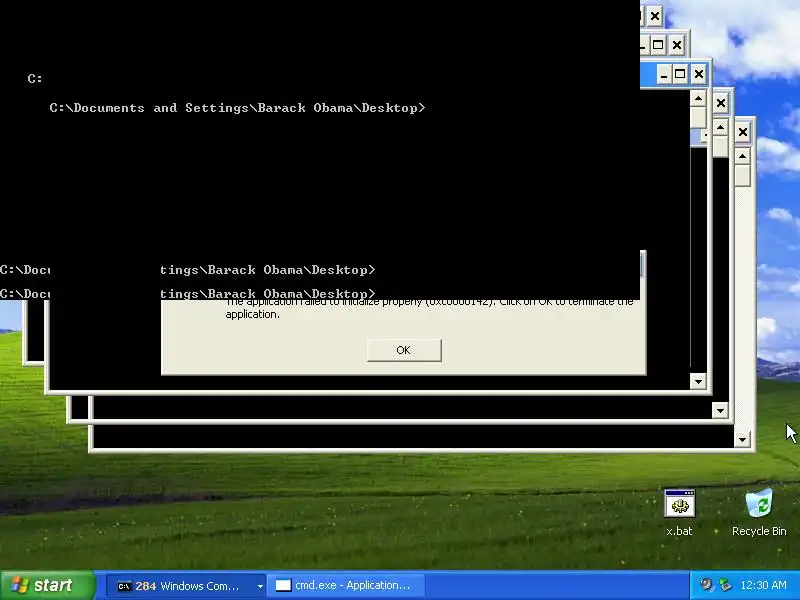800x600 pixels.
Task: Select the Recycle Bin desktop icon
Action: 759,513
